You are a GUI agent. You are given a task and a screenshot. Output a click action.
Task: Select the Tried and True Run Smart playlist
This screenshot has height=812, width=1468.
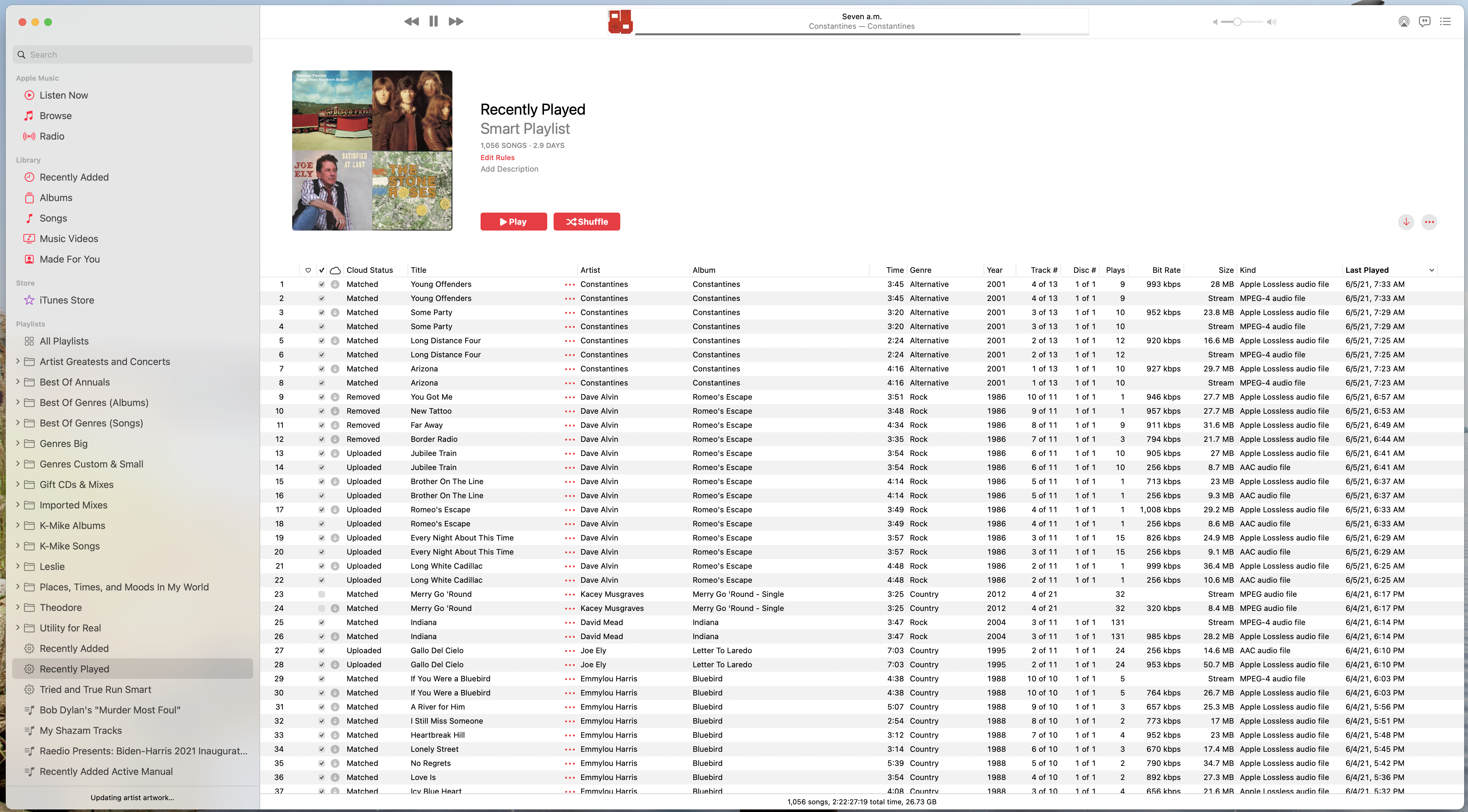[x=95, y=689]
